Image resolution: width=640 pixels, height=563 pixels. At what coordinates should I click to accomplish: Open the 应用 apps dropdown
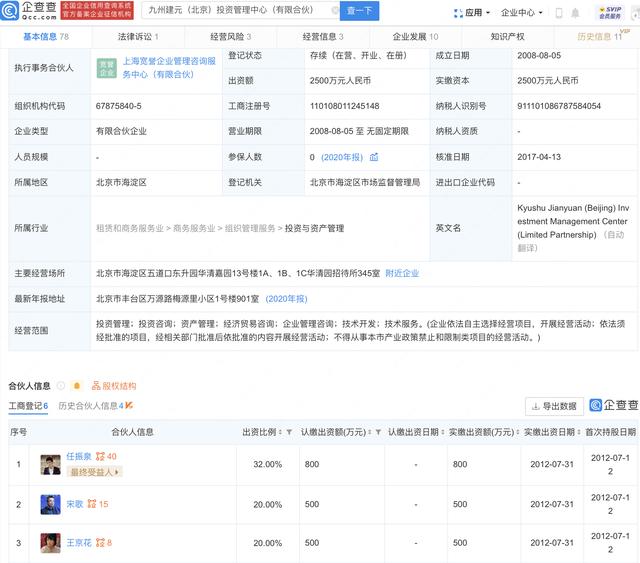[473, 13]
